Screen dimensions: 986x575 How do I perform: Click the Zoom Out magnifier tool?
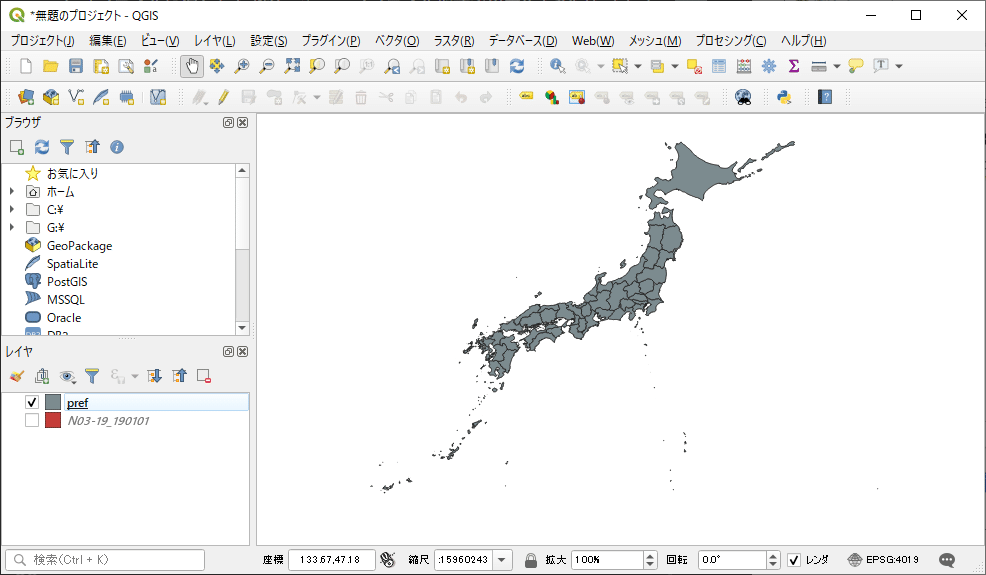click(x=267, y=66)
